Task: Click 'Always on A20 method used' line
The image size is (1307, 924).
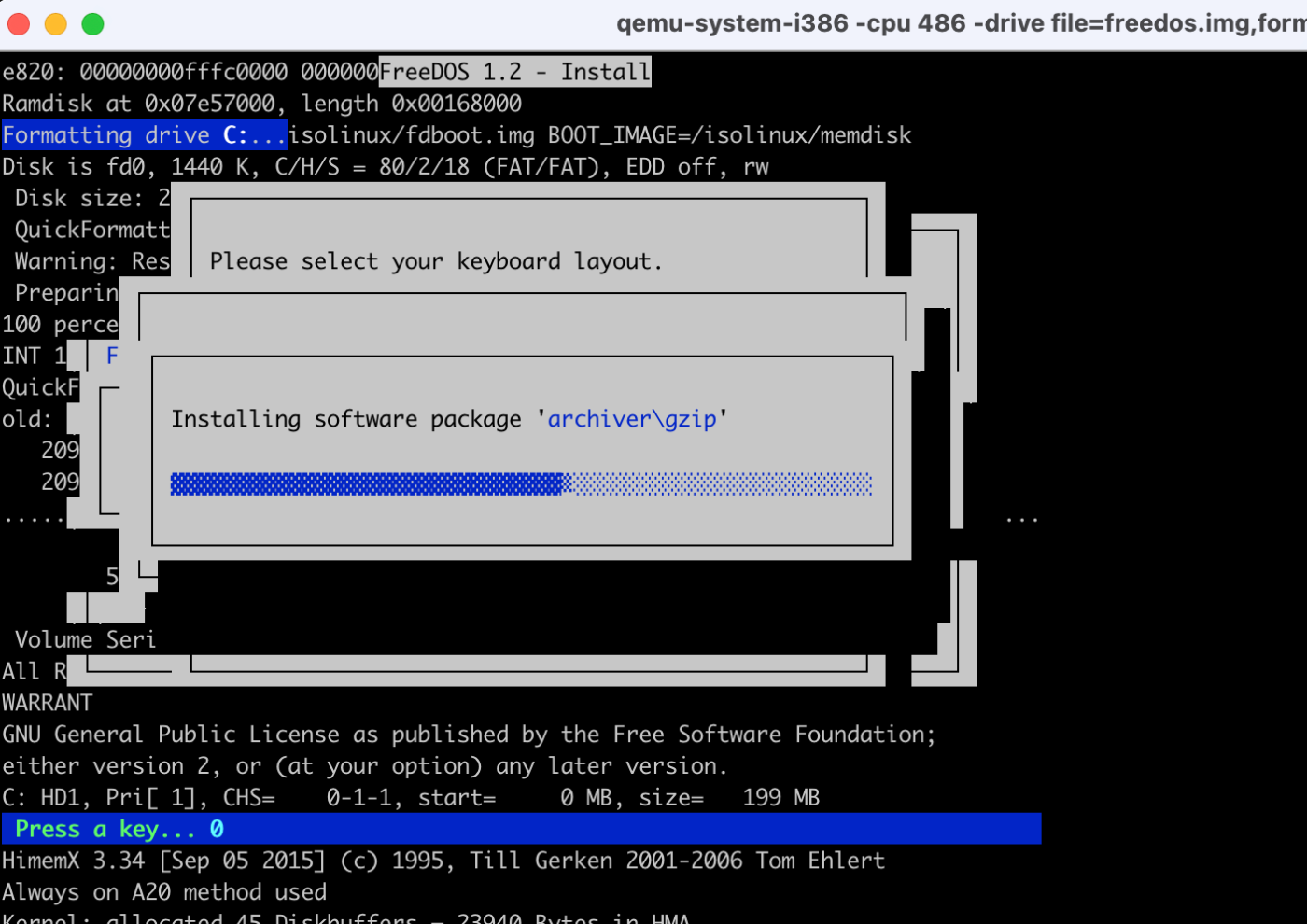Action: click(164, 892)
